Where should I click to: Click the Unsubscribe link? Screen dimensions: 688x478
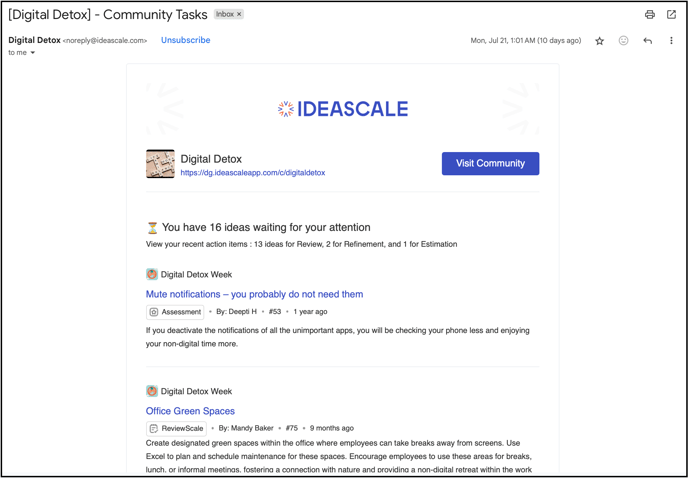click(186, 40)
